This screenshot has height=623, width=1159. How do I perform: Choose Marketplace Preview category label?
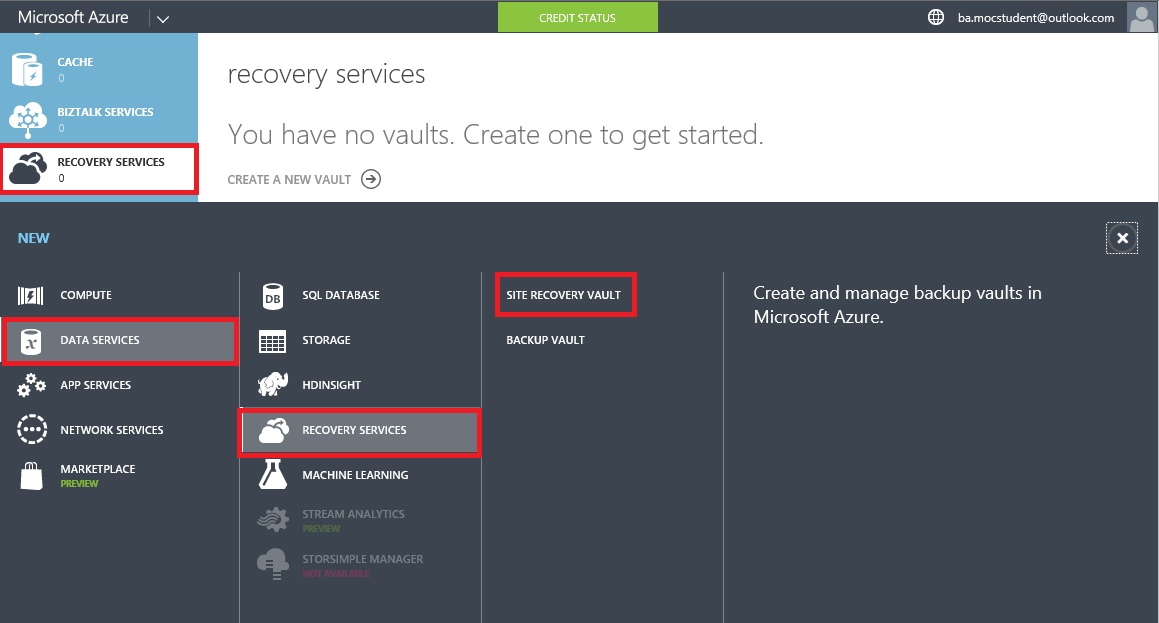coord(98,475)
